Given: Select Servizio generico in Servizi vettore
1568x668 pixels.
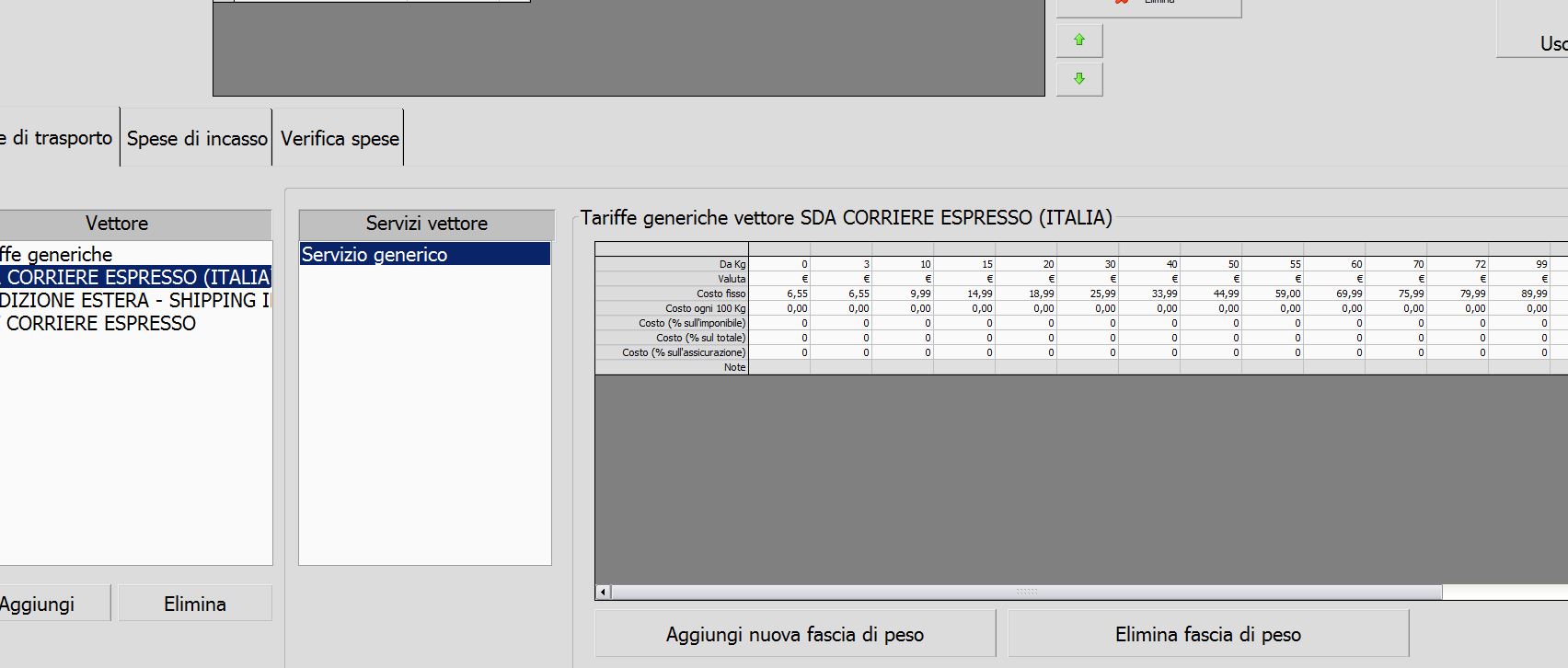Looking at the screenshot, I should click(425, 254).
